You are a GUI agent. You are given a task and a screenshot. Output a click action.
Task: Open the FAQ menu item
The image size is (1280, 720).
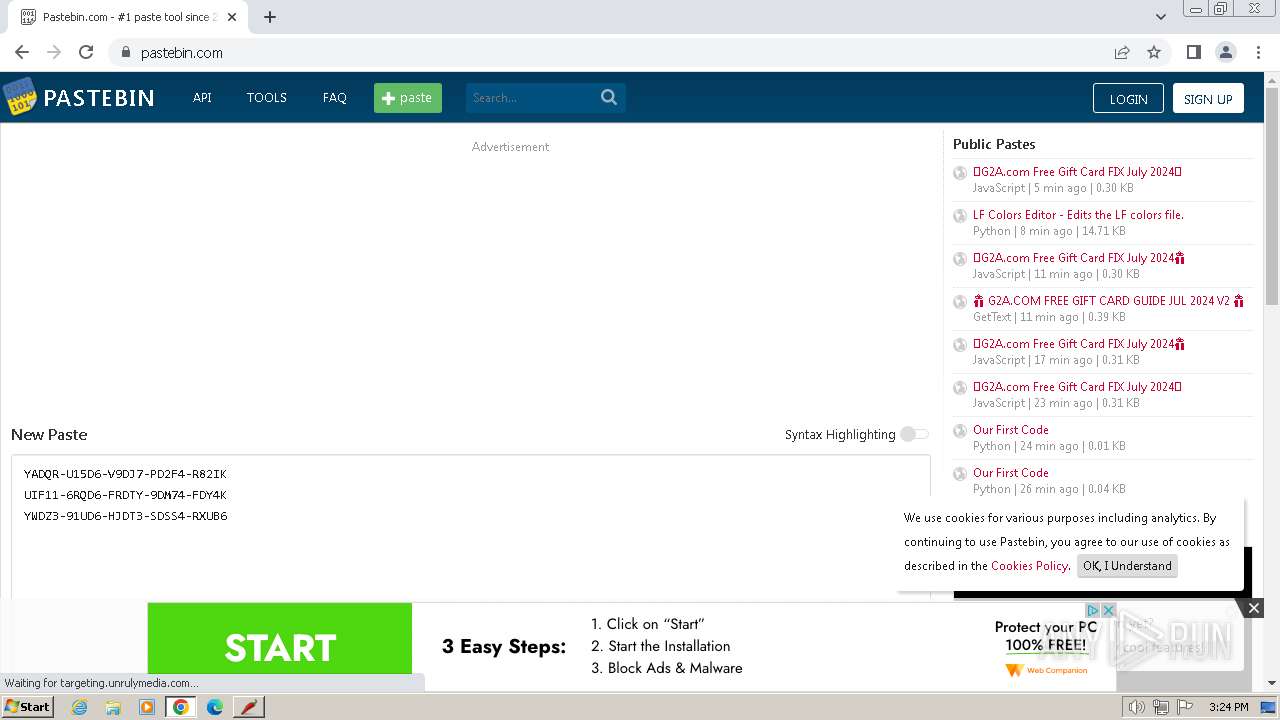pyautogui.click(x=335, y=97)
